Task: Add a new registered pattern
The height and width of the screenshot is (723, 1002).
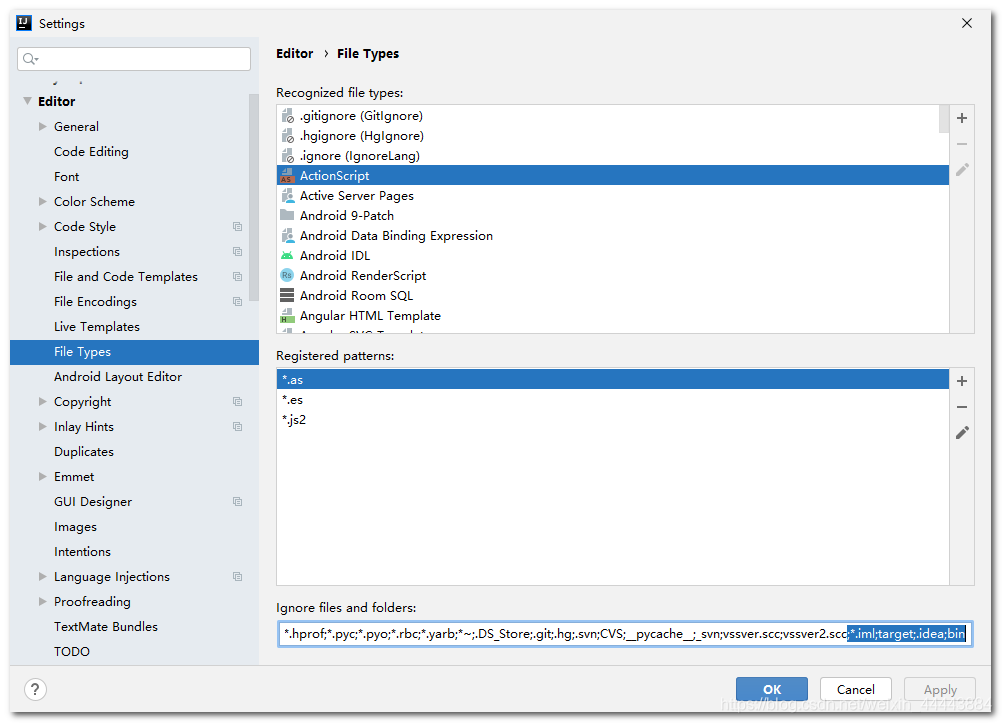Action: tap(962, 381)
